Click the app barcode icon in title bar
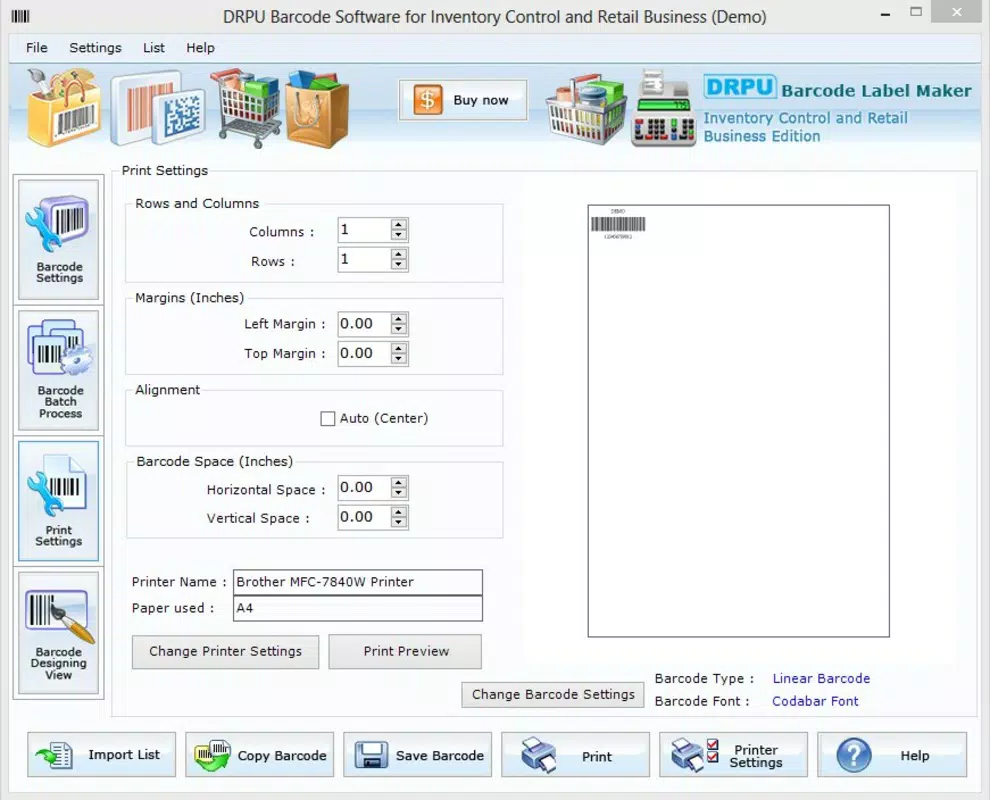 point(20,16)
